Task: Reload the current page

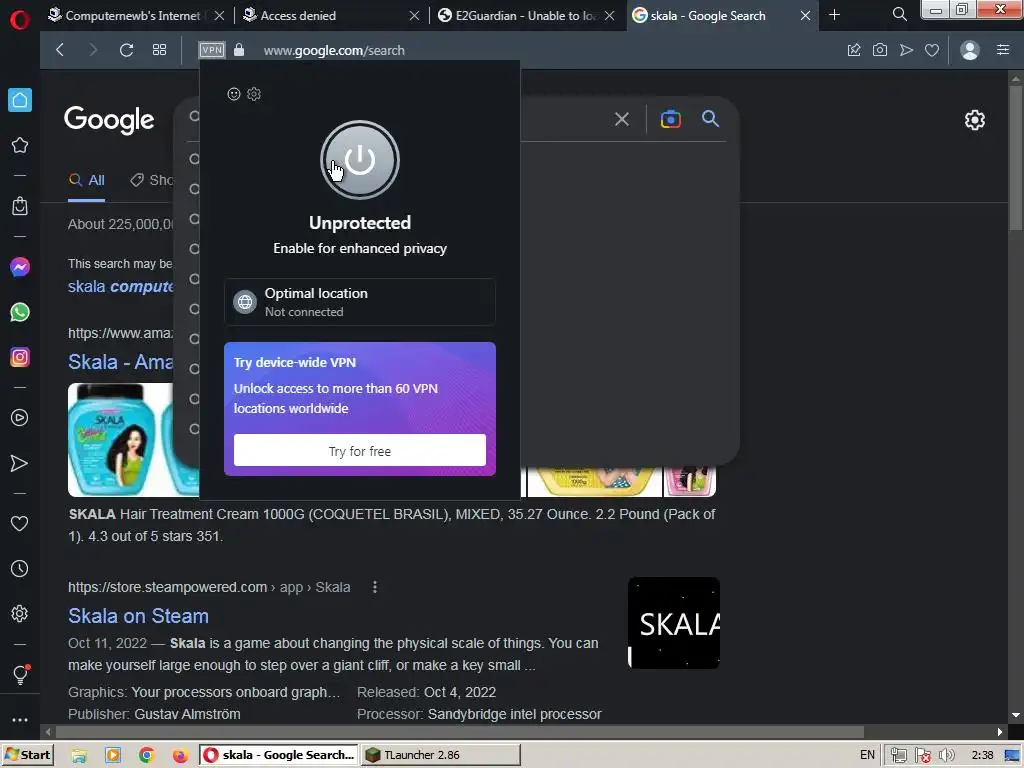Action: (x=126, y=50)
